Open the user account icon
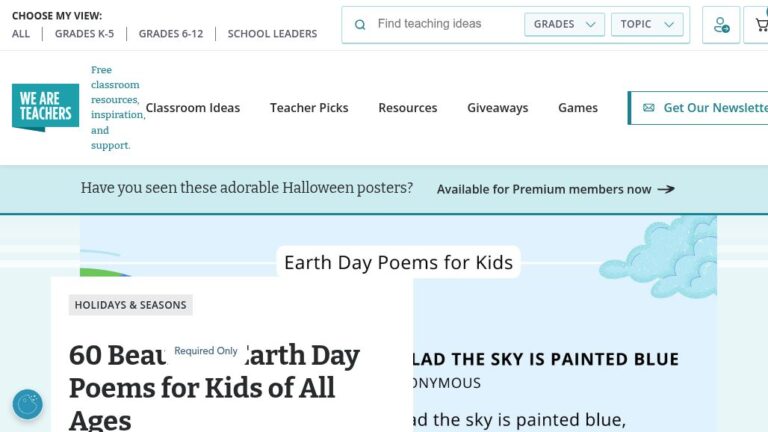The height and width of the screenshot is (432, 768). [x=721, y=25]
